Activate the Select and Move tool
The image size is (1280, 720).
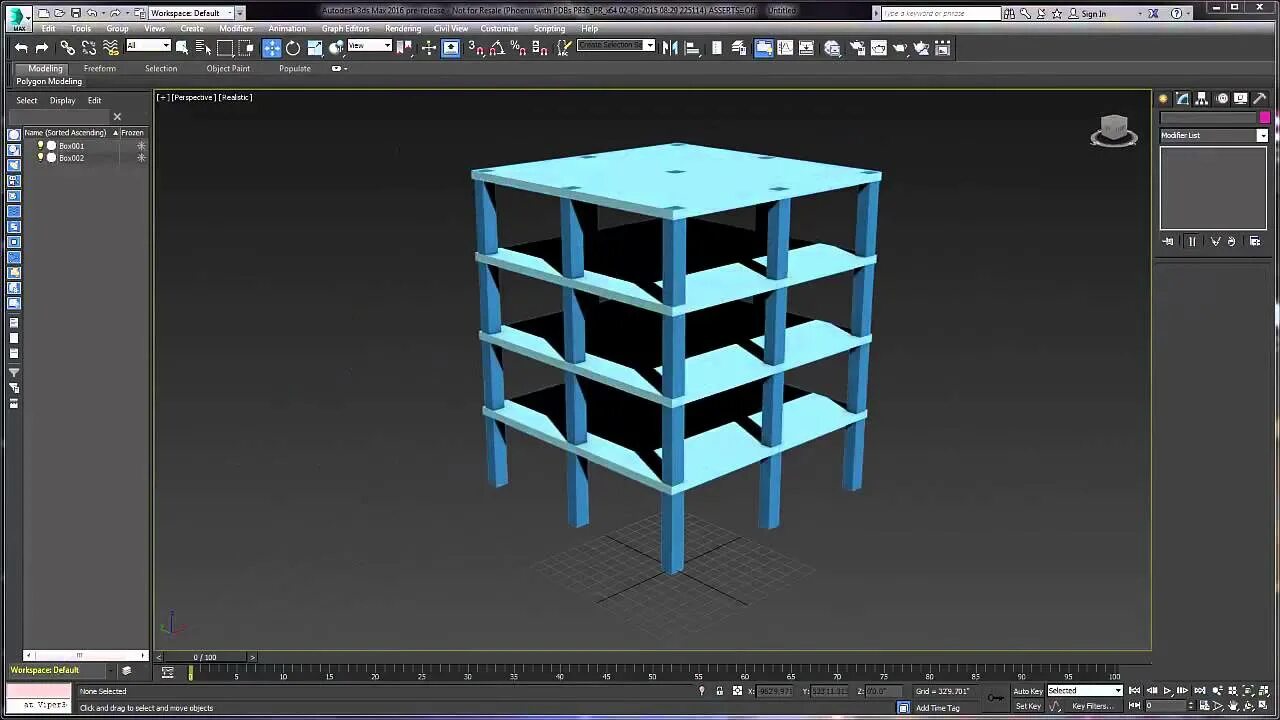point(272,48)
